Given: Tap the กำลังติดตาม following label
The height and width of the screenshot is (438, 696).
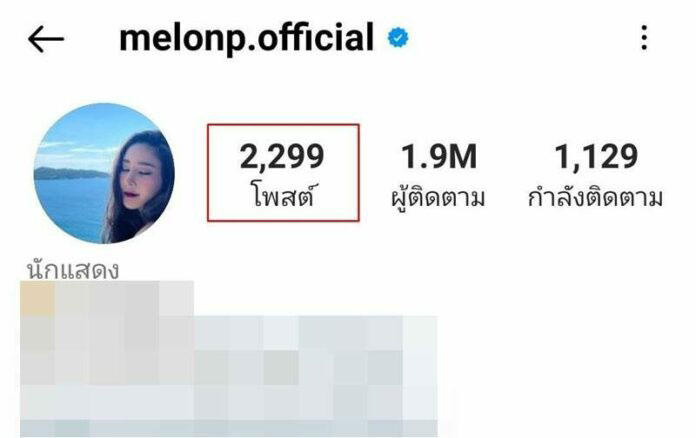Looking at the screenshot, I should pyautogui.click(x=595, y=196).
